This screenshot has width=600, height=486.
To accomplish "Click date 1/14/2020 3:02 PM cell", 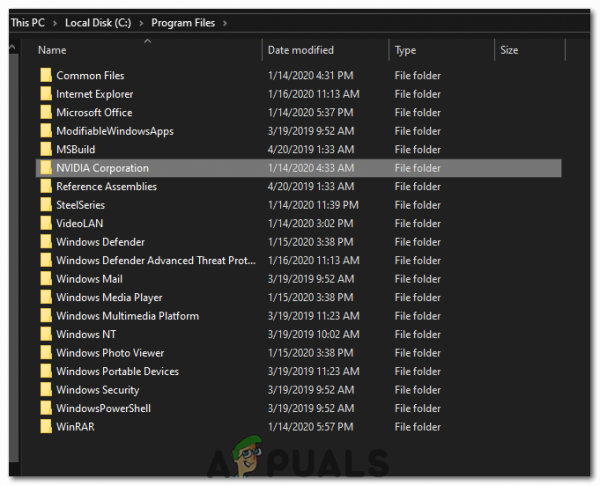I will [x=311, y=223].
